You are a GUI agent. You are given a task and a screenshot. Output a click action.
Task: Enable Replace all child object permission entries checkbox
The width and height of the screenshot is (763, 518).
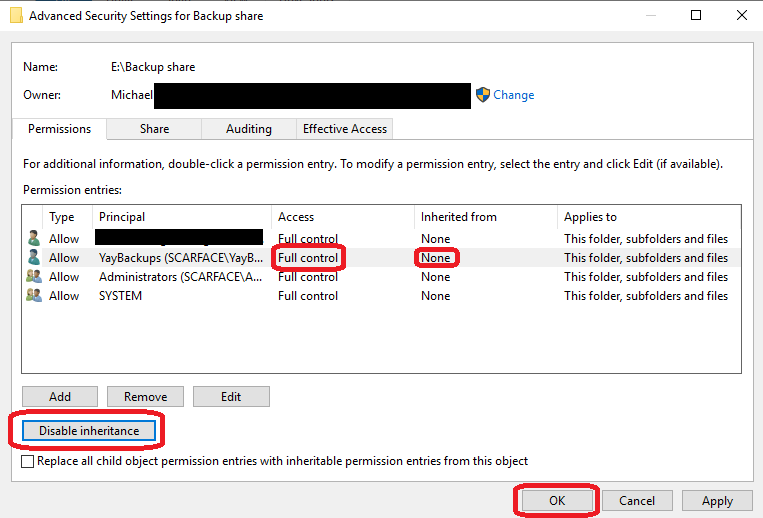coord(28,462)
